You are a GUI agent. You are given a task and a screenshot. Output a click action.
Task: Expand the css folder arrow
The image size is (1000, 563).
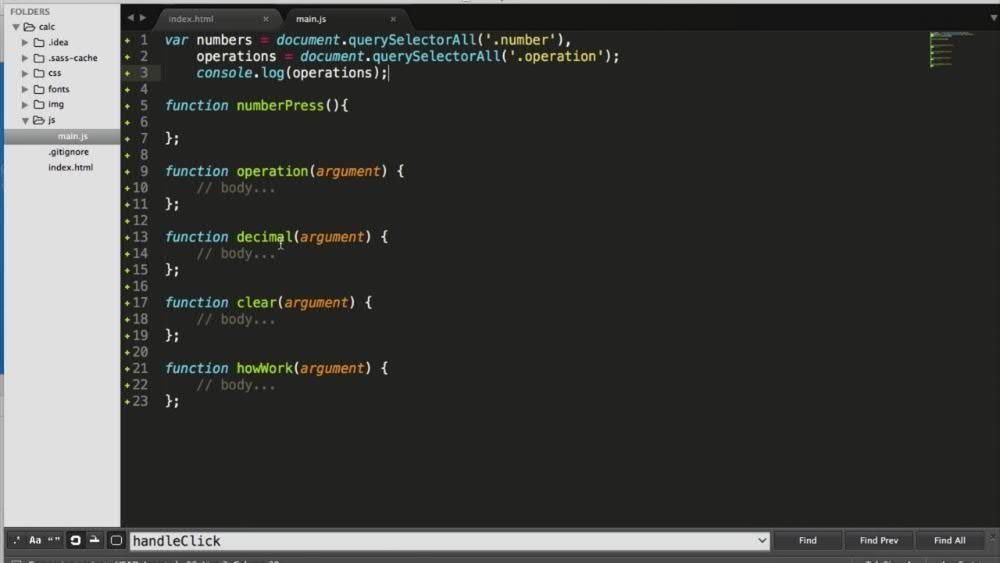tap(25, 73)
